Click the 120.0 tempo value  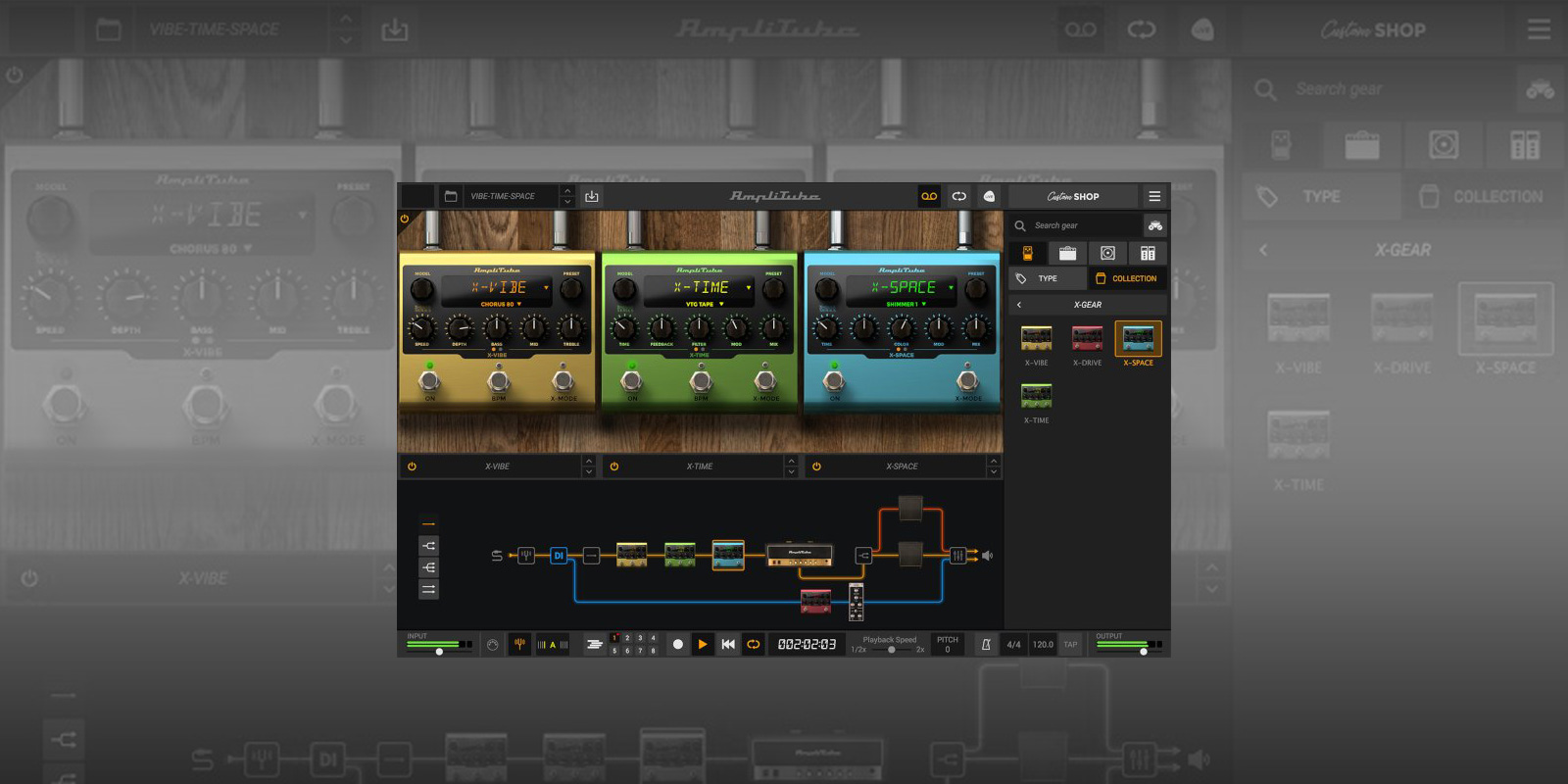[1043, 645]
